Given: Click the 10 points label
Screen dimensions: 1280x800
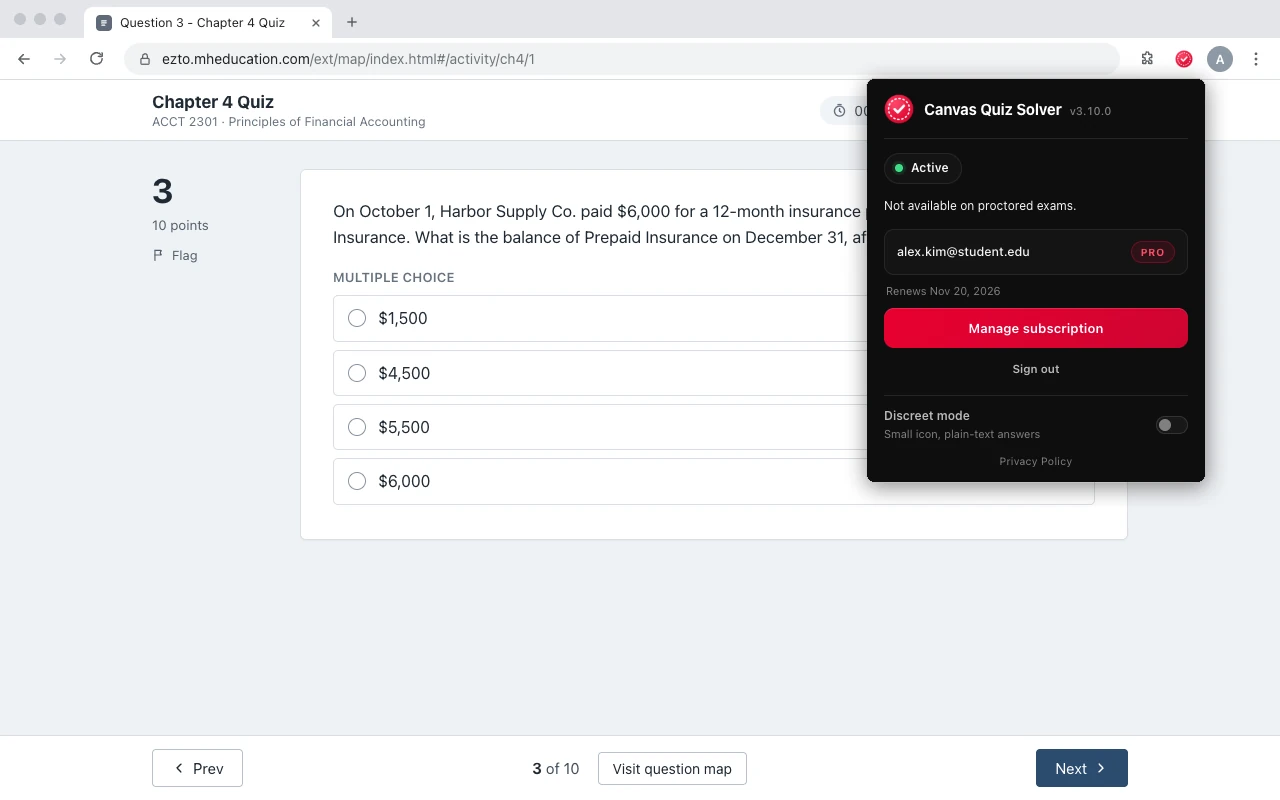Looking at the screenshot, I should pos(180,225).
